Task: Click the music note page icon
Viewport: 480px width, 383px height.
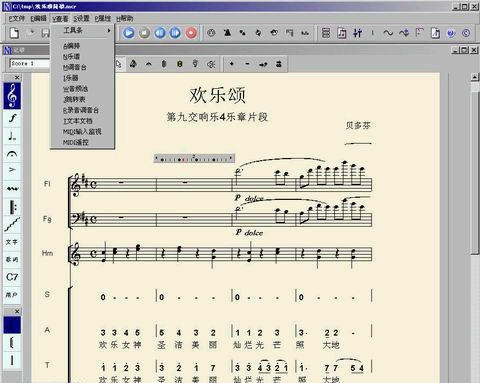Action: coord(342,33)
